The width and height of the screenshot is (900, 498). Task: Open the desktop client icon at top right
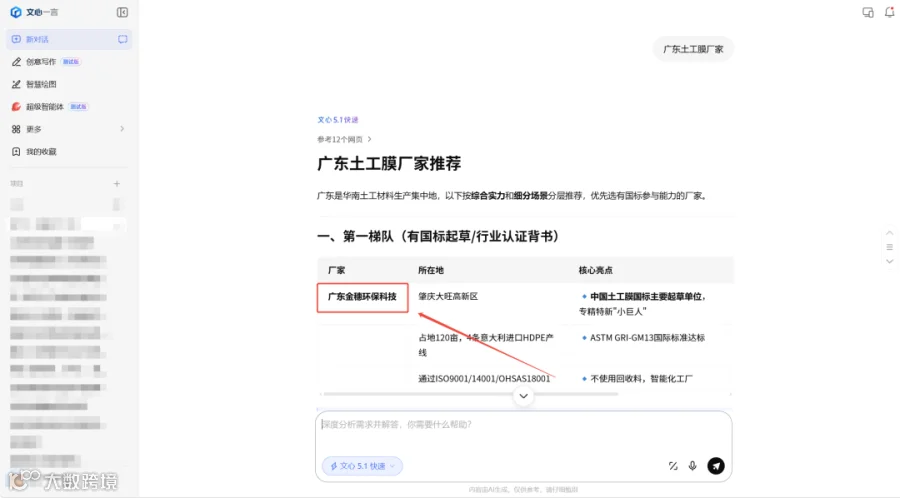(868, 12)
